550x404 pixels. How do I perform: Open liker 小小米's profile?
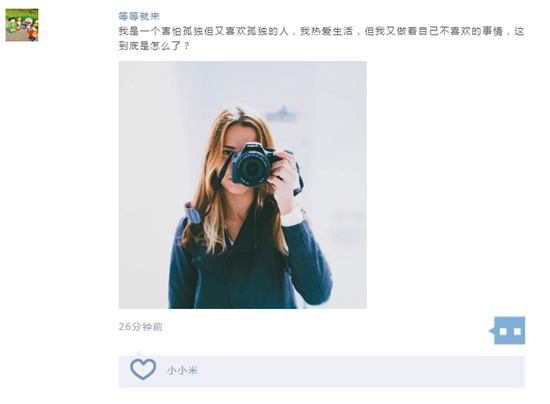pyautogui.click(x=182, y=370)
